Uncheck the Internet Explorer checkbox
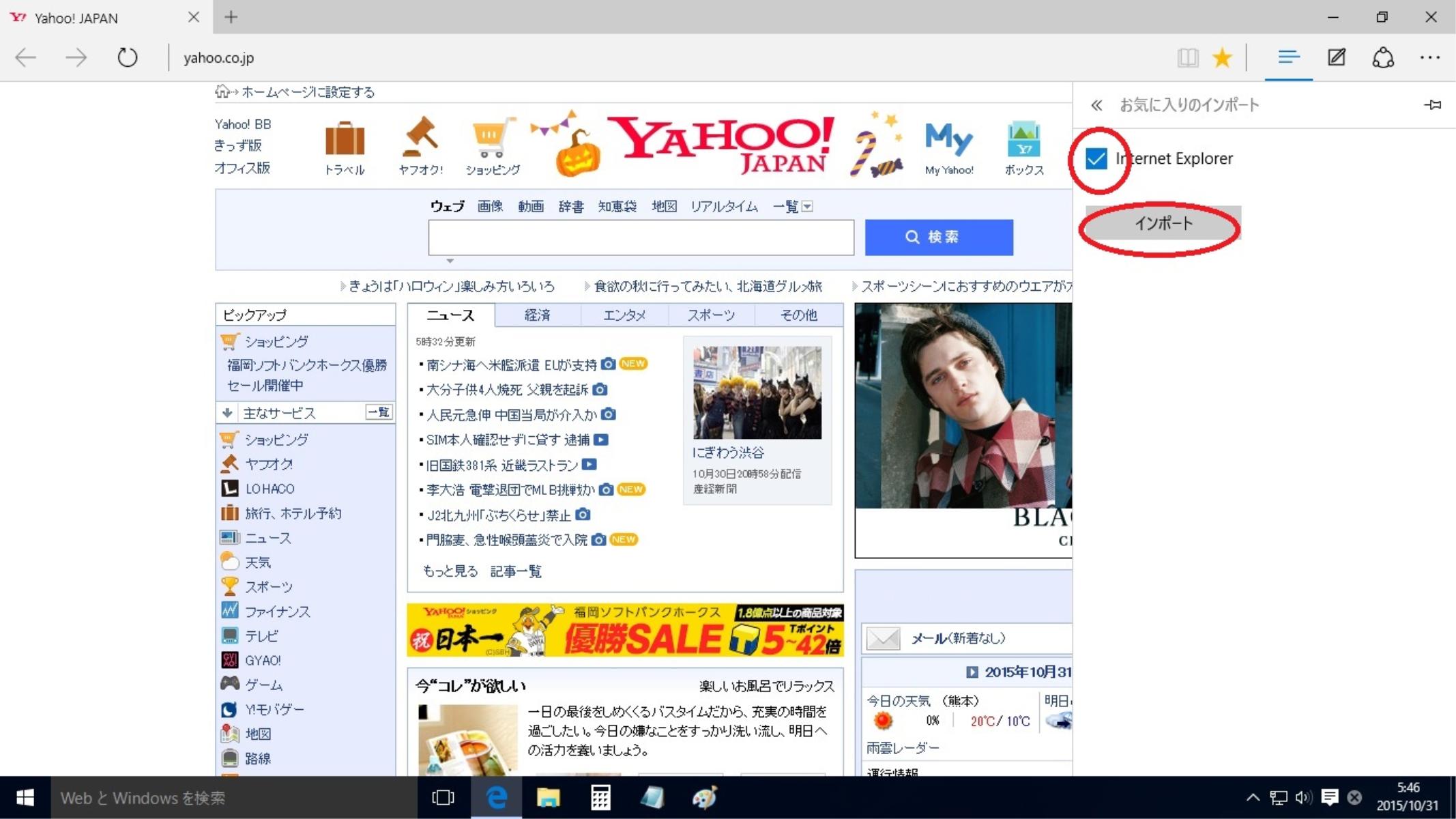The height and width of the screenshot is (819, 1456). coord(1096,159)
